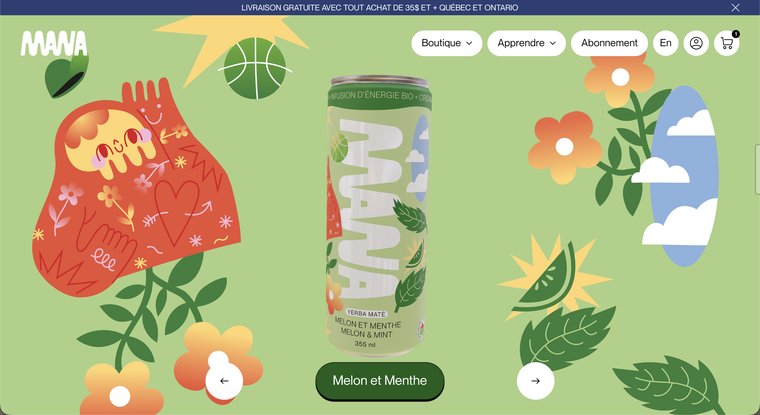
Task: Switch site language to En
Action: tap(665, 43)
